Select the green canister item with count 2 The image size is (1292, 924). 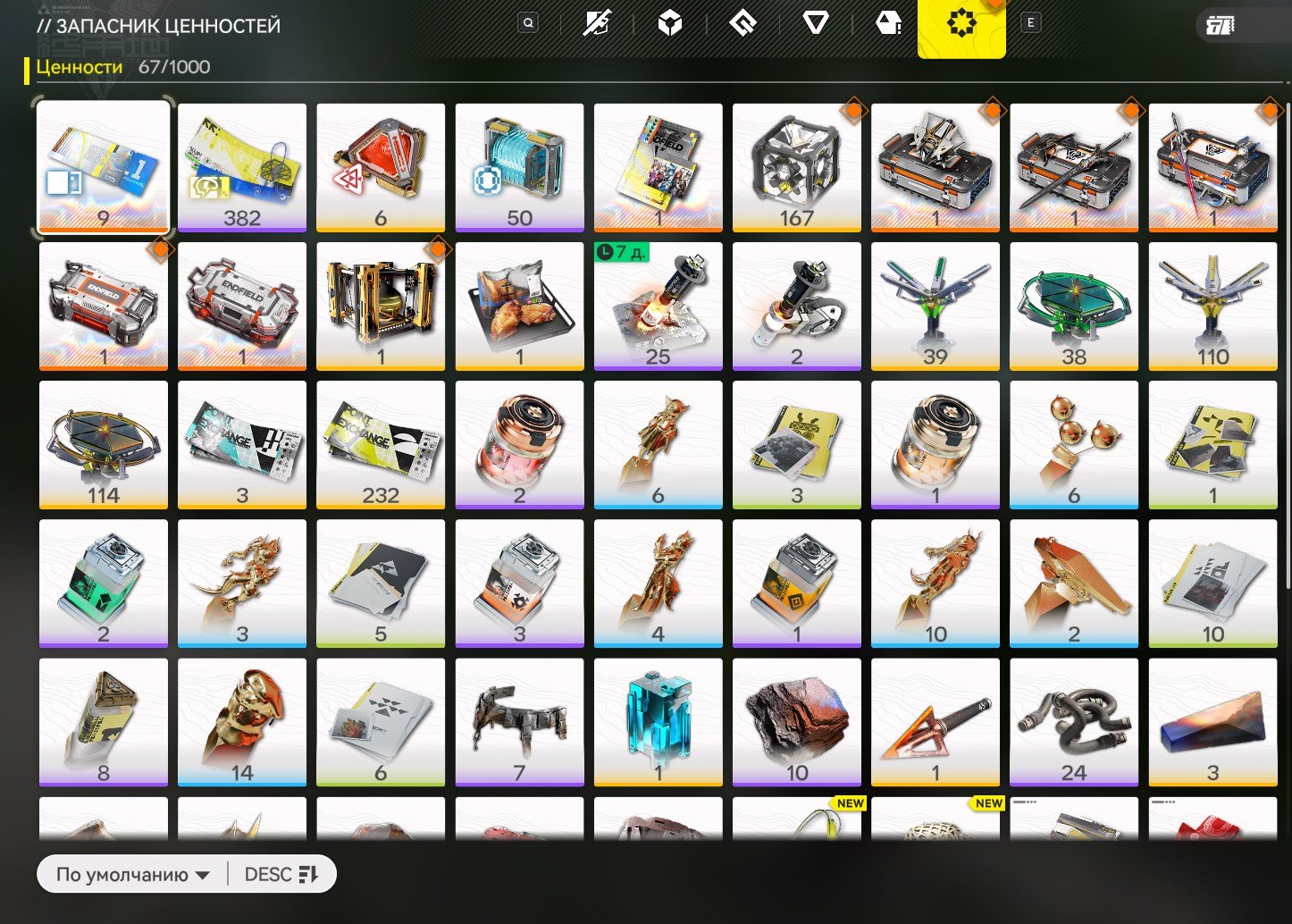coord(104,583)
